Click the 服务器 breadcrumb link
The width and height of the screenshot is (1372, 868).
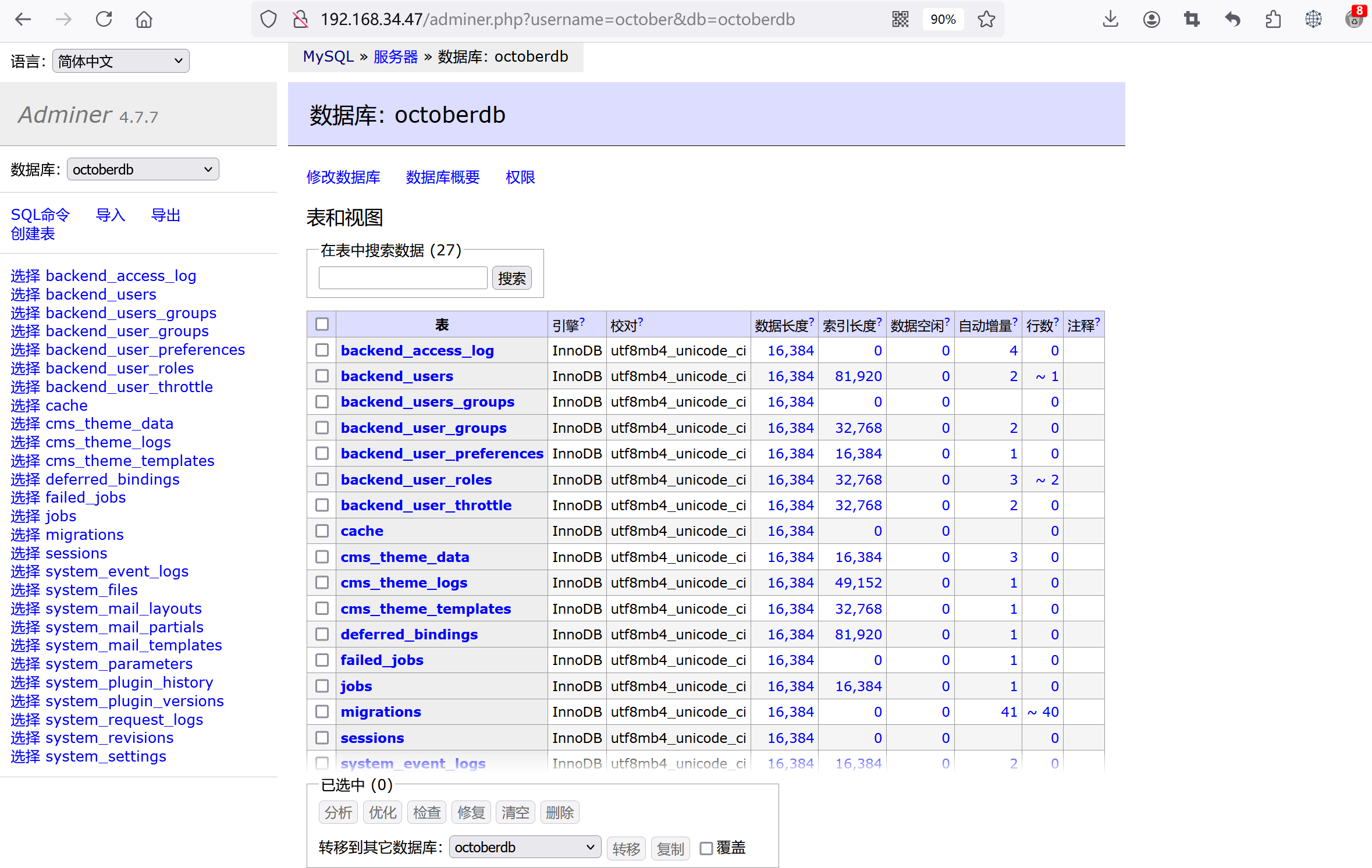pos(396,56)
